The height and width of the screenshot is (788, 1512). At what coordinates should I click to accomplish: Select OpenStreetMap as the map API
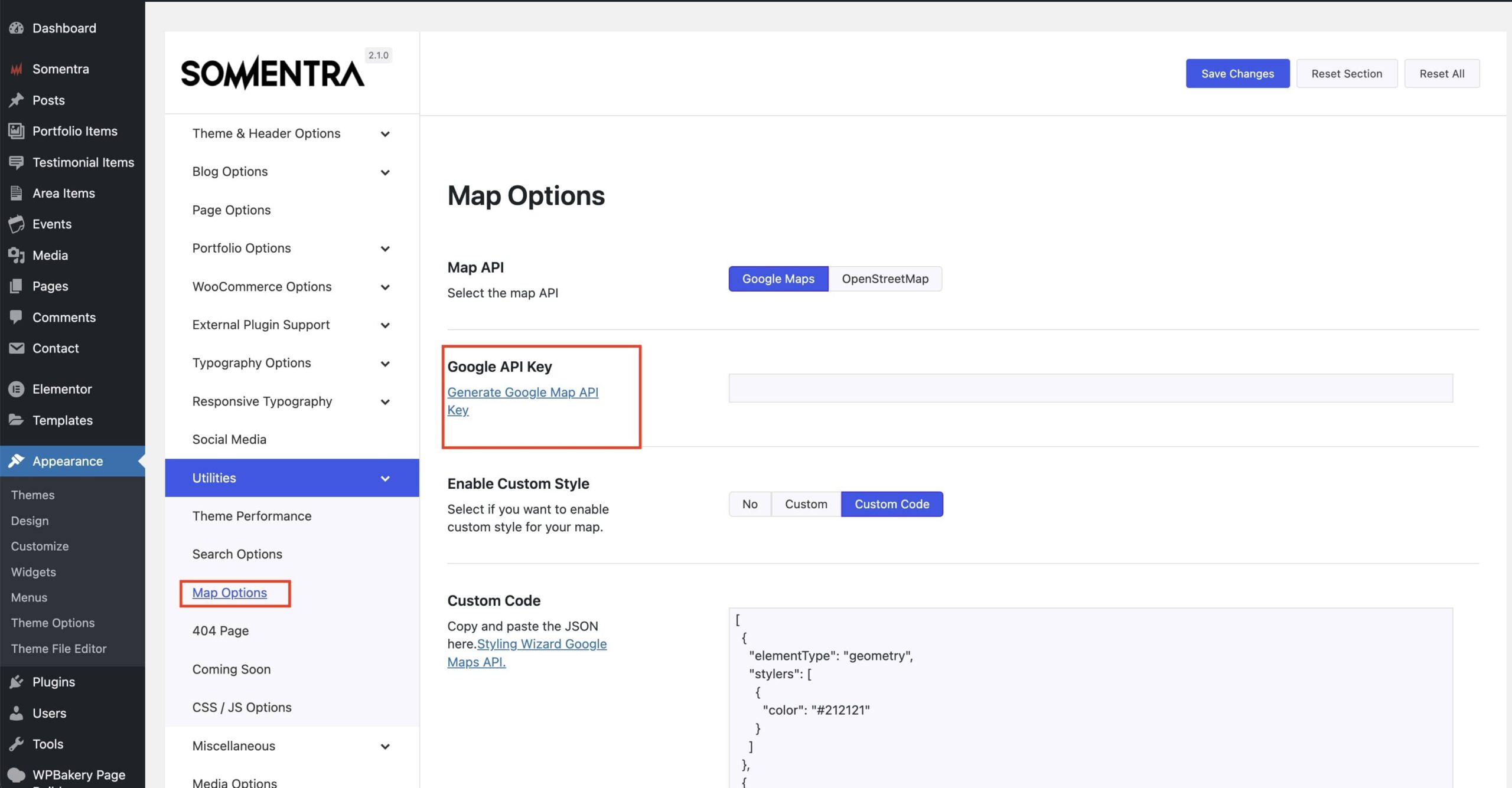885,279
